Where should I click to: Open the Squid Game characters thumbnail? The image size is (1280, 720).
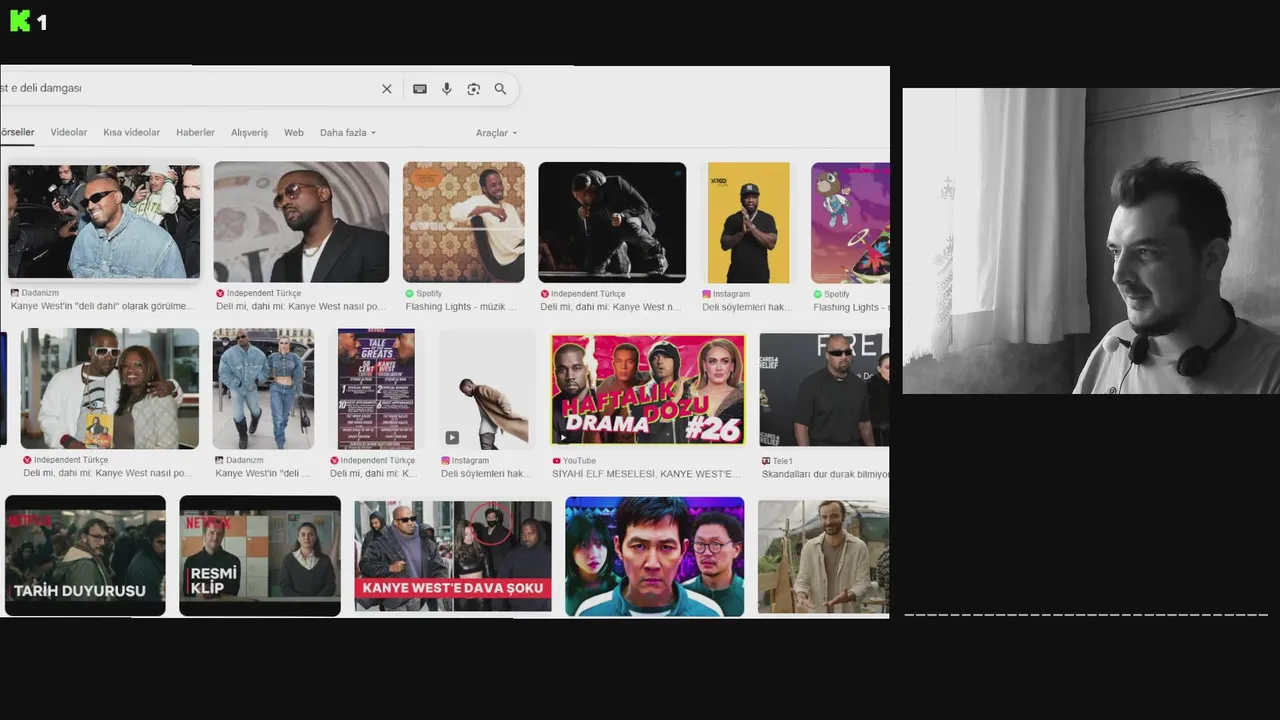(x=655, y=556)
